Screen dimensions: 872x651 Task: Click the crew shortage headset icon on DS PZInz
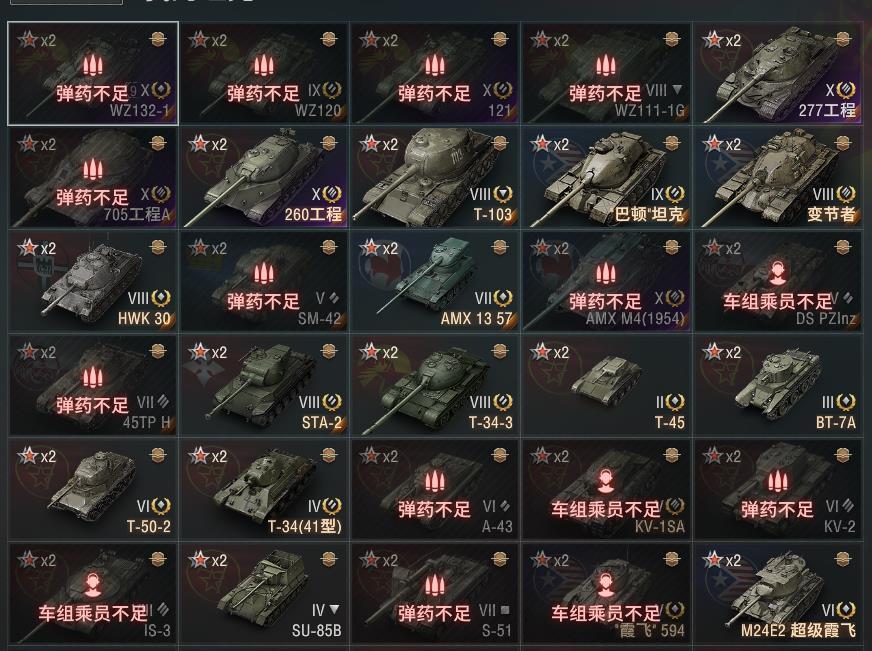[777, 273]
